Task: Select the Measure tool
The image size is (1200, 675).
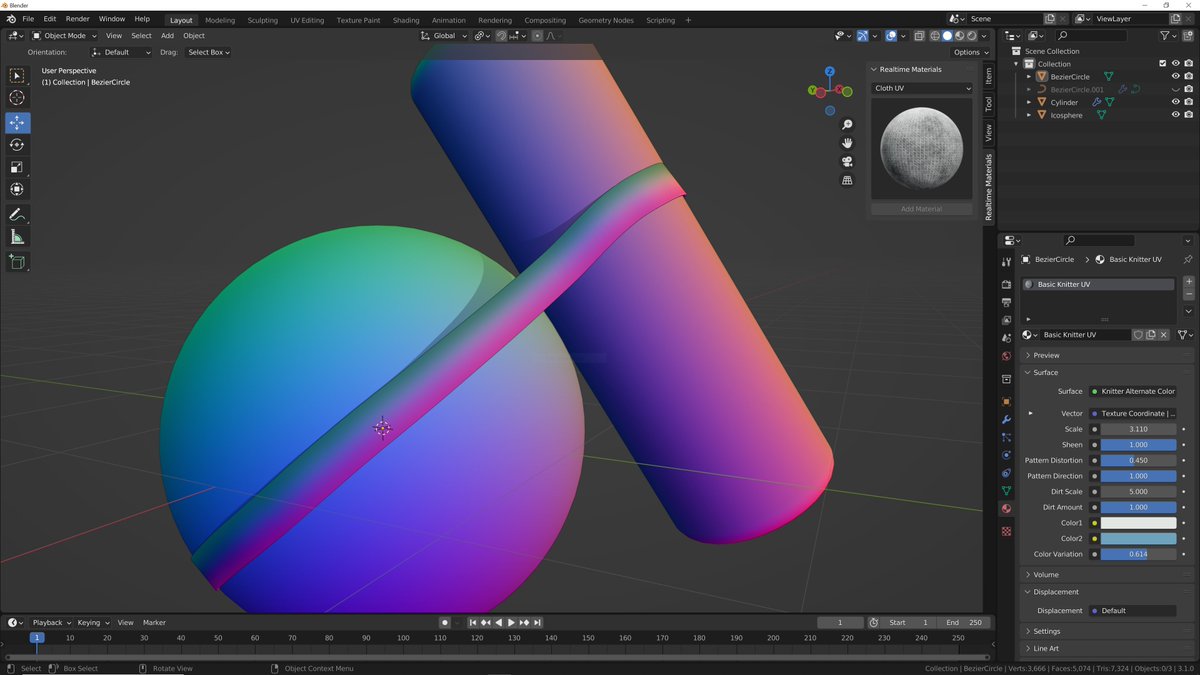Action: point(17,237)
